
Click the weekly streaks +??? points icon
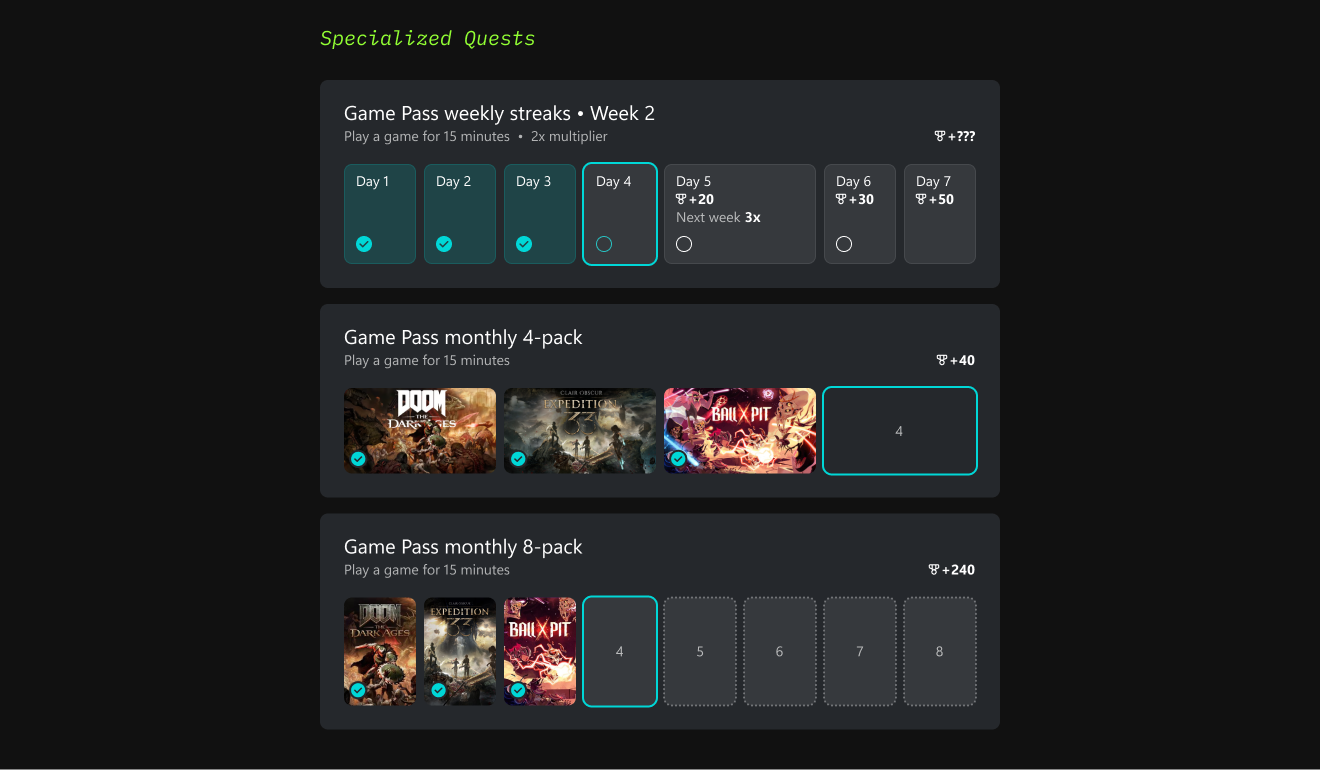(940, 136)
